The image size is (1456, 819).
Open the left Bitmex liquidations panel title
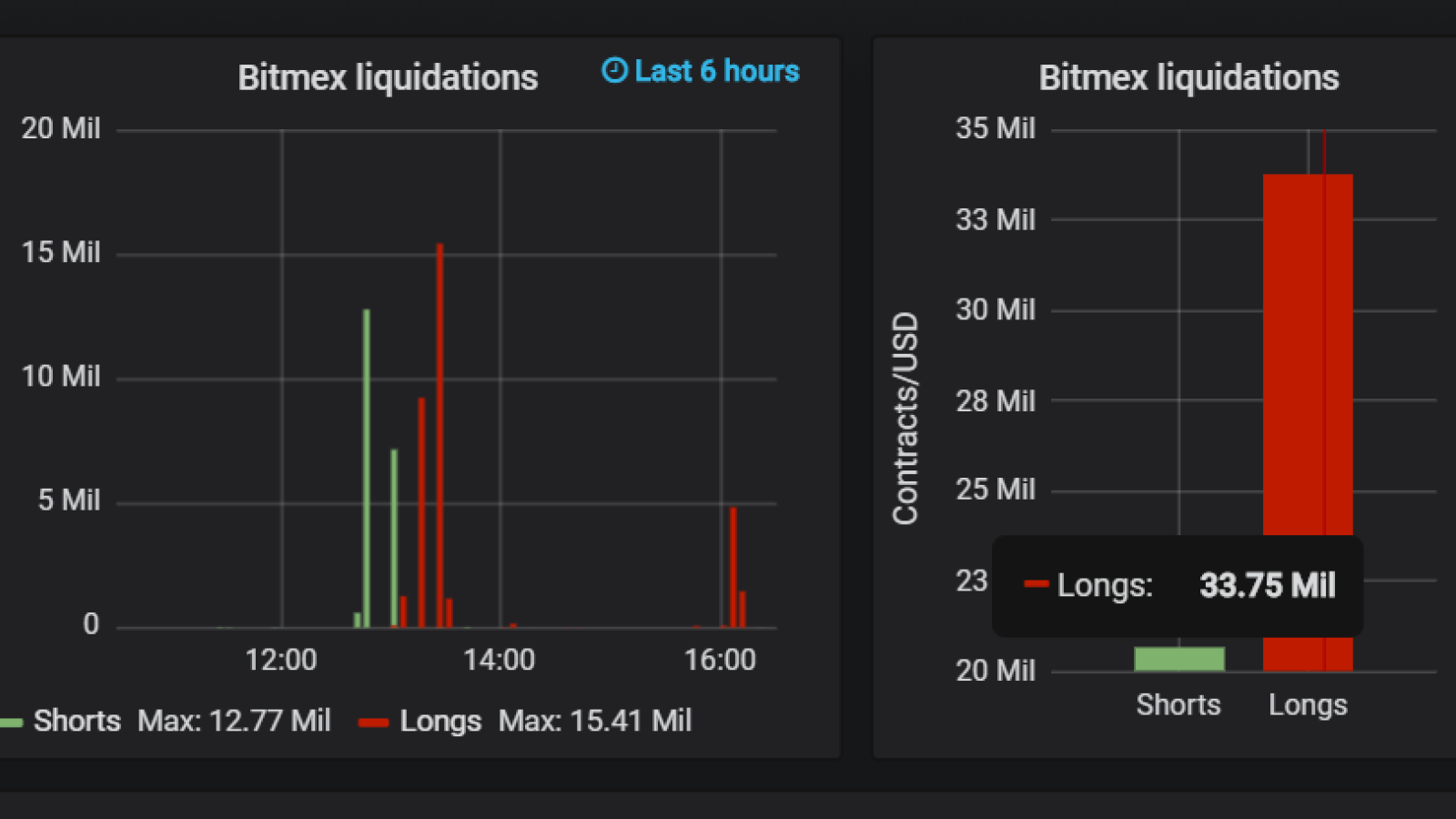[x=388, y=77]
